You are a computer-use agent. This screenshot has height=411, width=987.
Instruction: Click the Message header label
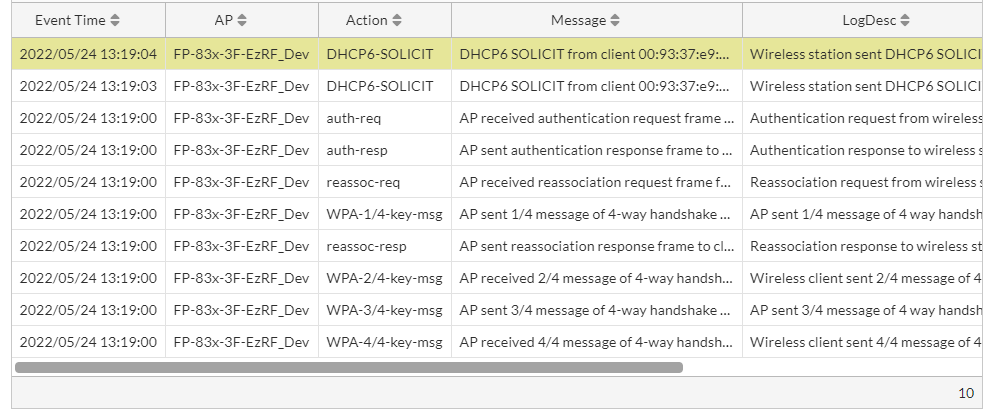click(x=578, y=20)
